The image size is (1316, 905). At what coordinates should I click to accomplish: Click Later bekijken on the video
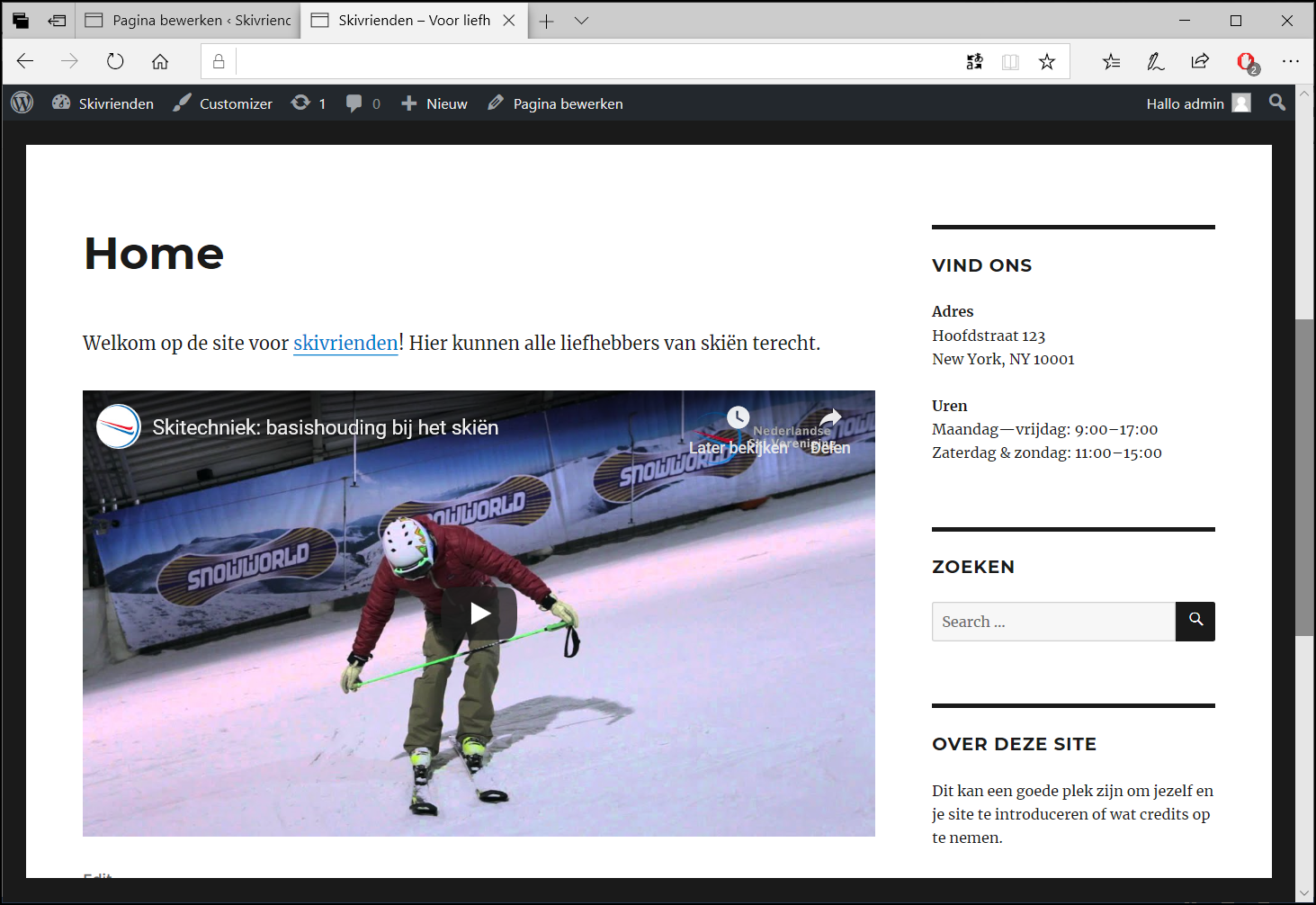pyautogui.click(x=739, y=432)
